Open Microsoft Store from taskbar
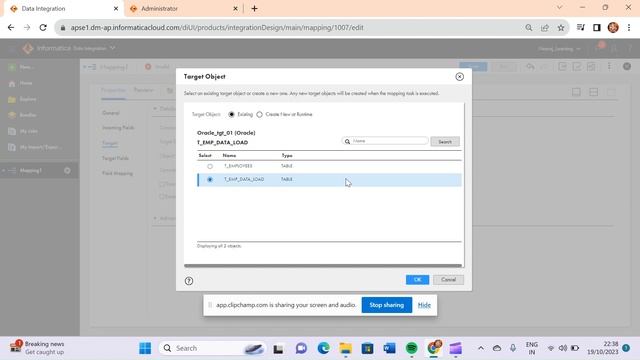The height and width of the screenshot is (360, 640). 367,348
